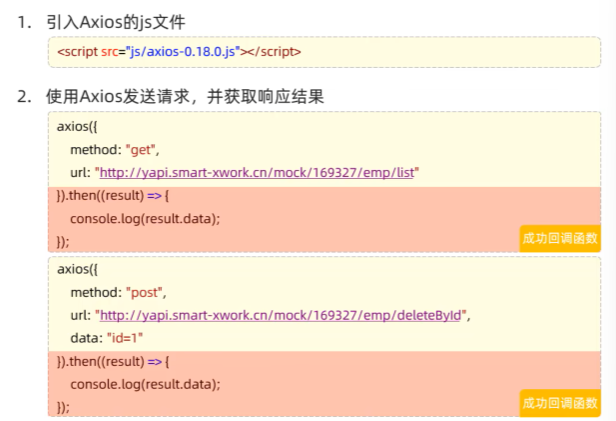Screen dimensions: 616x421
Task: Click the second 成功回调函数 label
Action: tap(560, 403)
